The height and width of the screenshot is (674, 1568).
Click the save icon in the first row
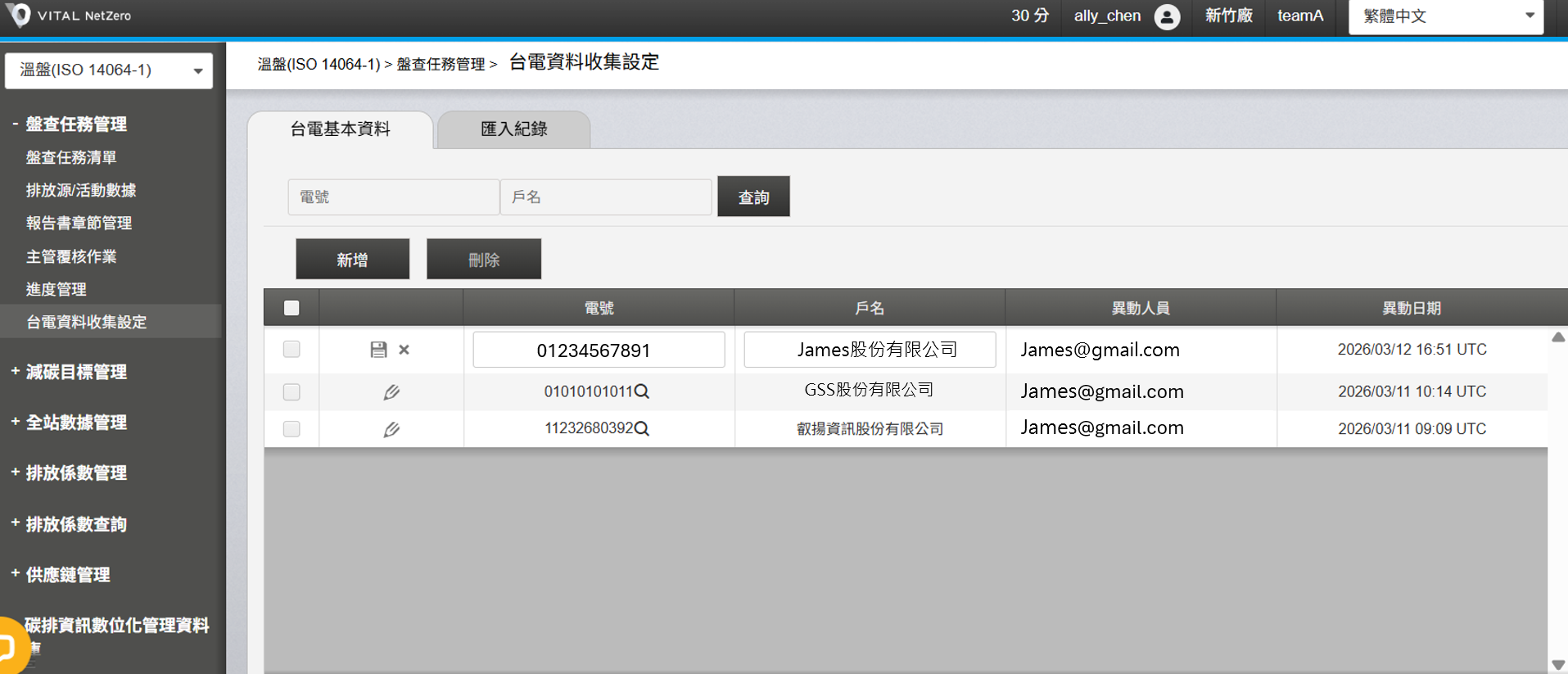coord(378,350)
